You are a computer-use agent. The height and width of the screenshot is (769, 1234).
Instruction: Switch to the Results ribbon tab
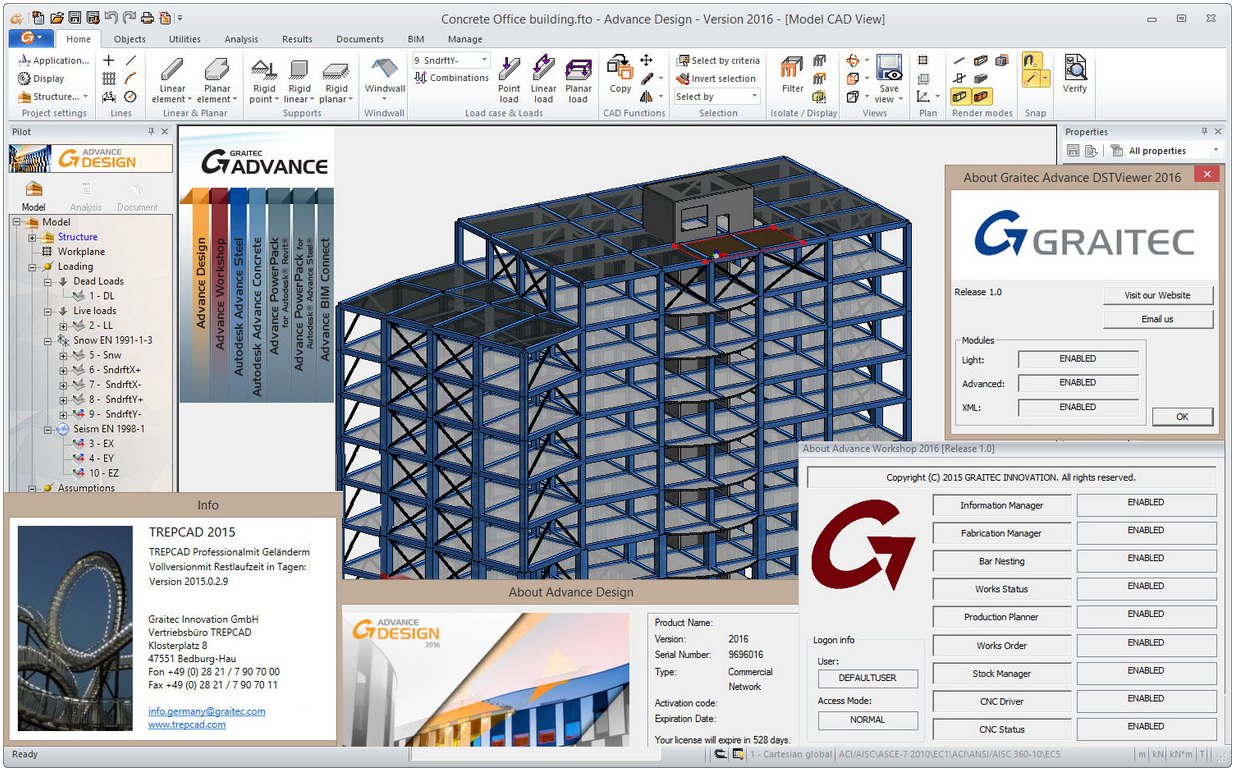pyautogui.click(x=297, y=39)
